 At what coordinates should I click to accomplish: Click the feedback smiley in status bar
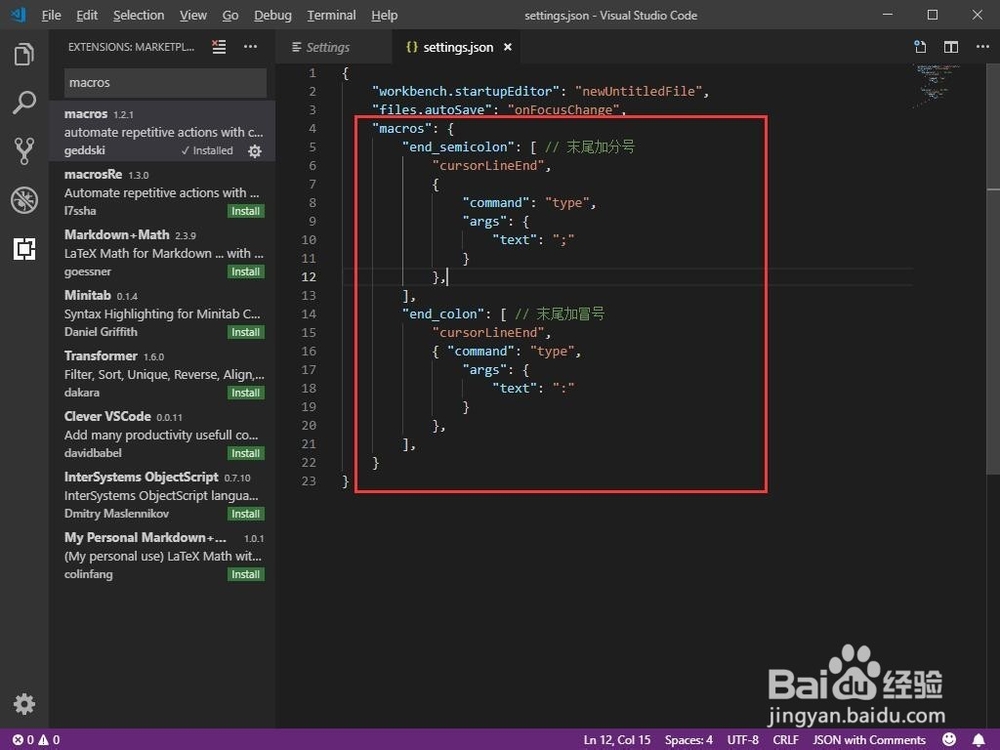[x=950, y=739]
